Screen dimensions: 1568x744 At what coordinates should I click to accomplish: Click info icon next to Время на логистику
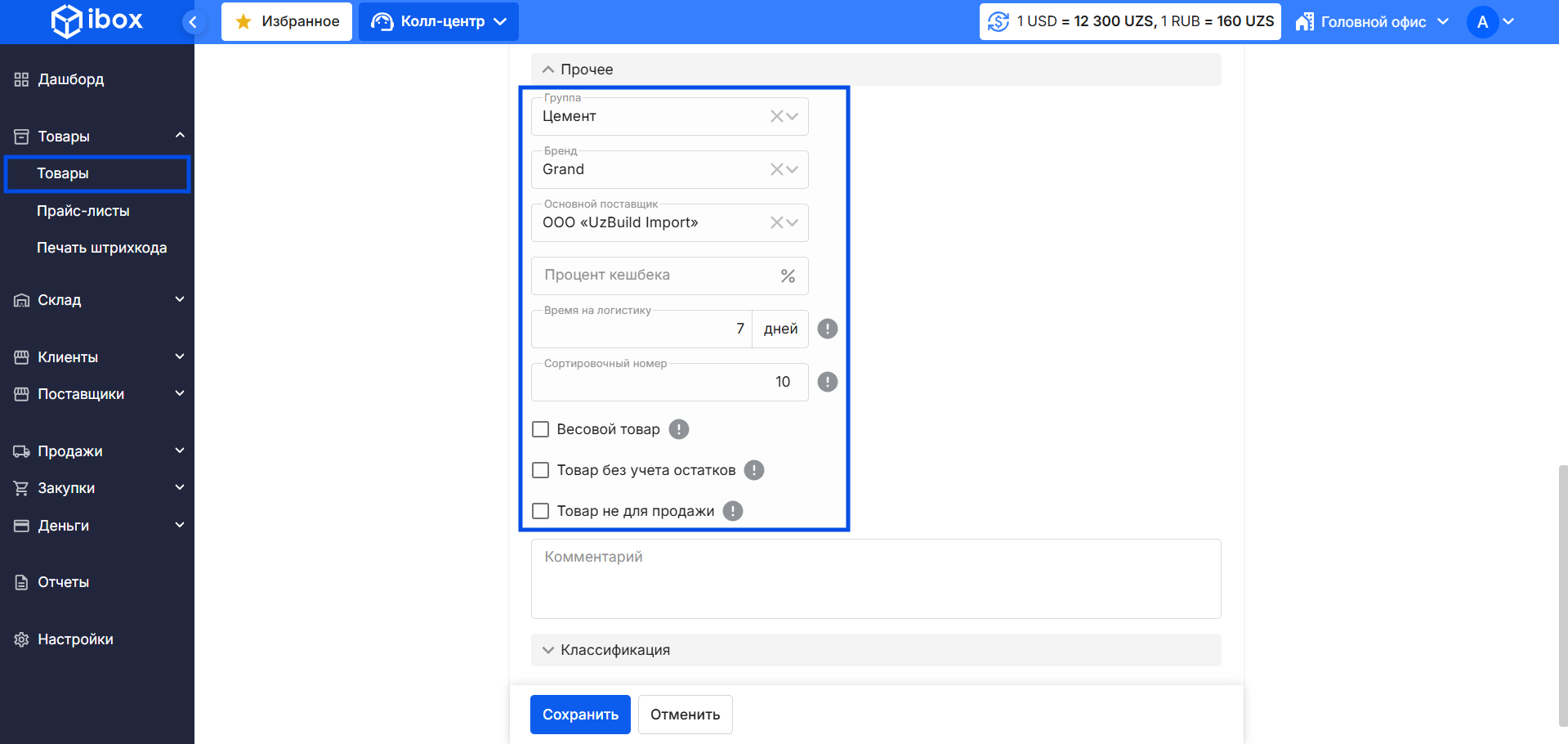tap(828, 329)
